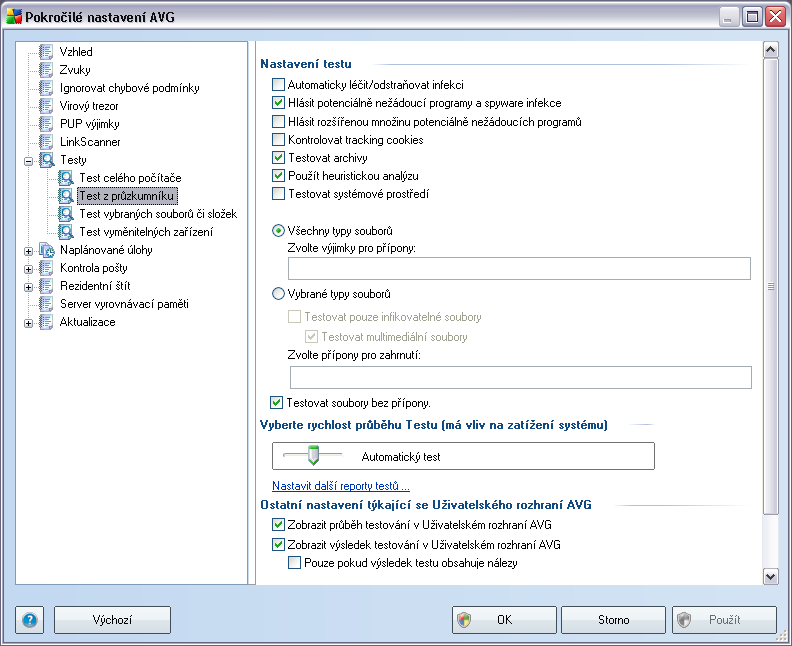
Task: Click the Naplánované úlohy clock icon
Action: click(47, 250)
